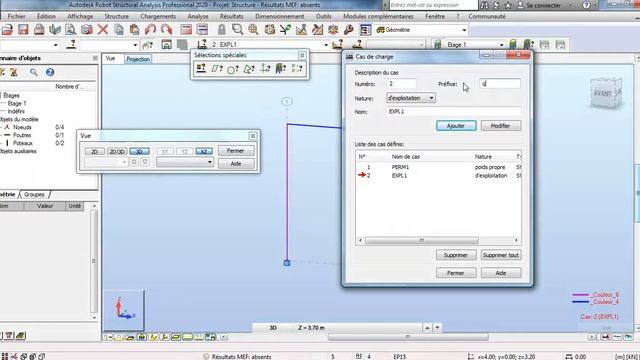Click the Préfixe input field

[500, 84]
